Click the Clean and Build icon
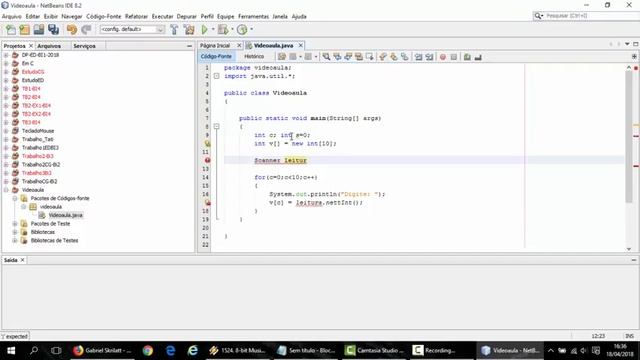 (x=189, y=29)
